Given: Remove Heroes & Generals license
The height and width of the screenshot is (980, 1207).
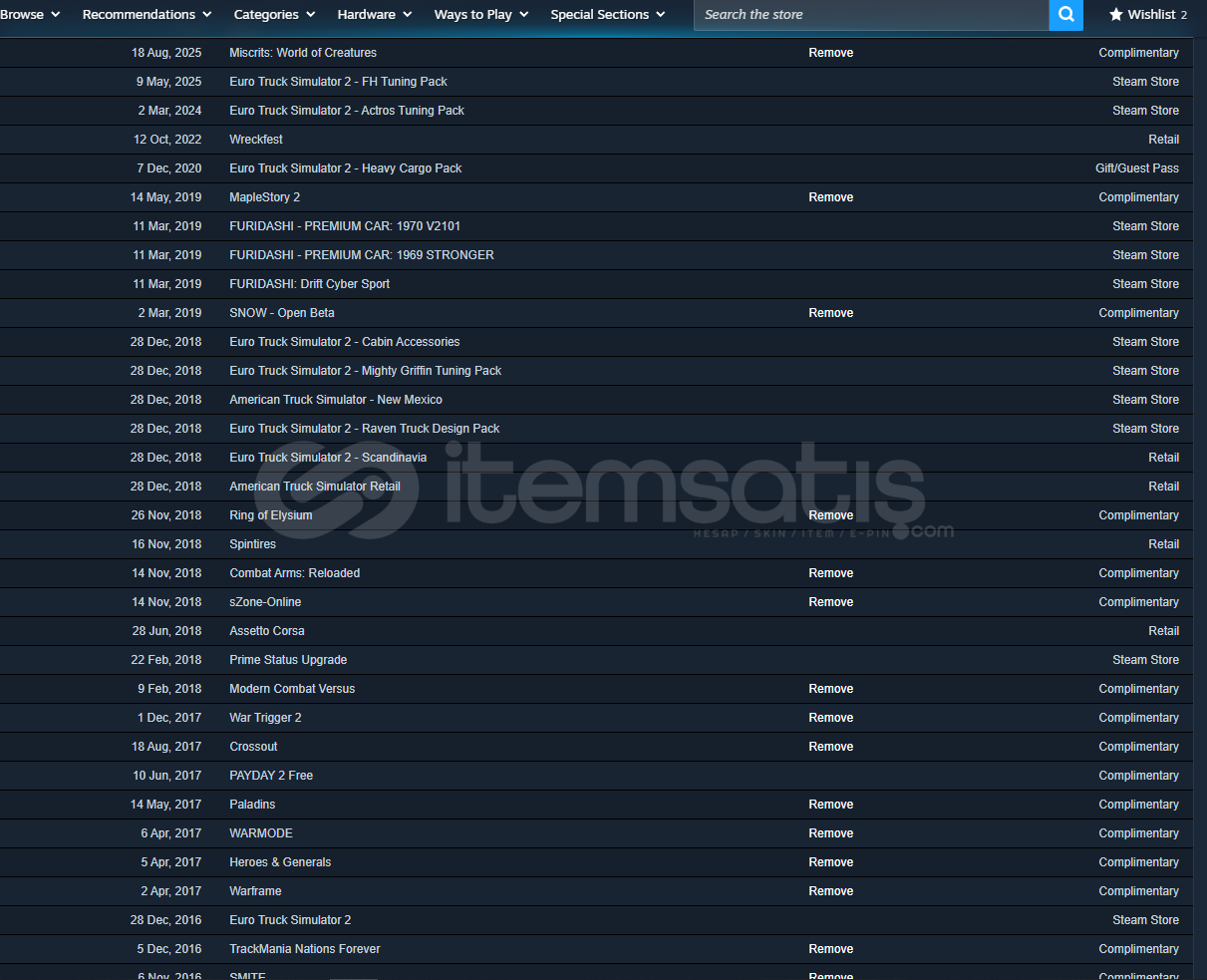Looking at the screenshot, I should pos(830,862).
